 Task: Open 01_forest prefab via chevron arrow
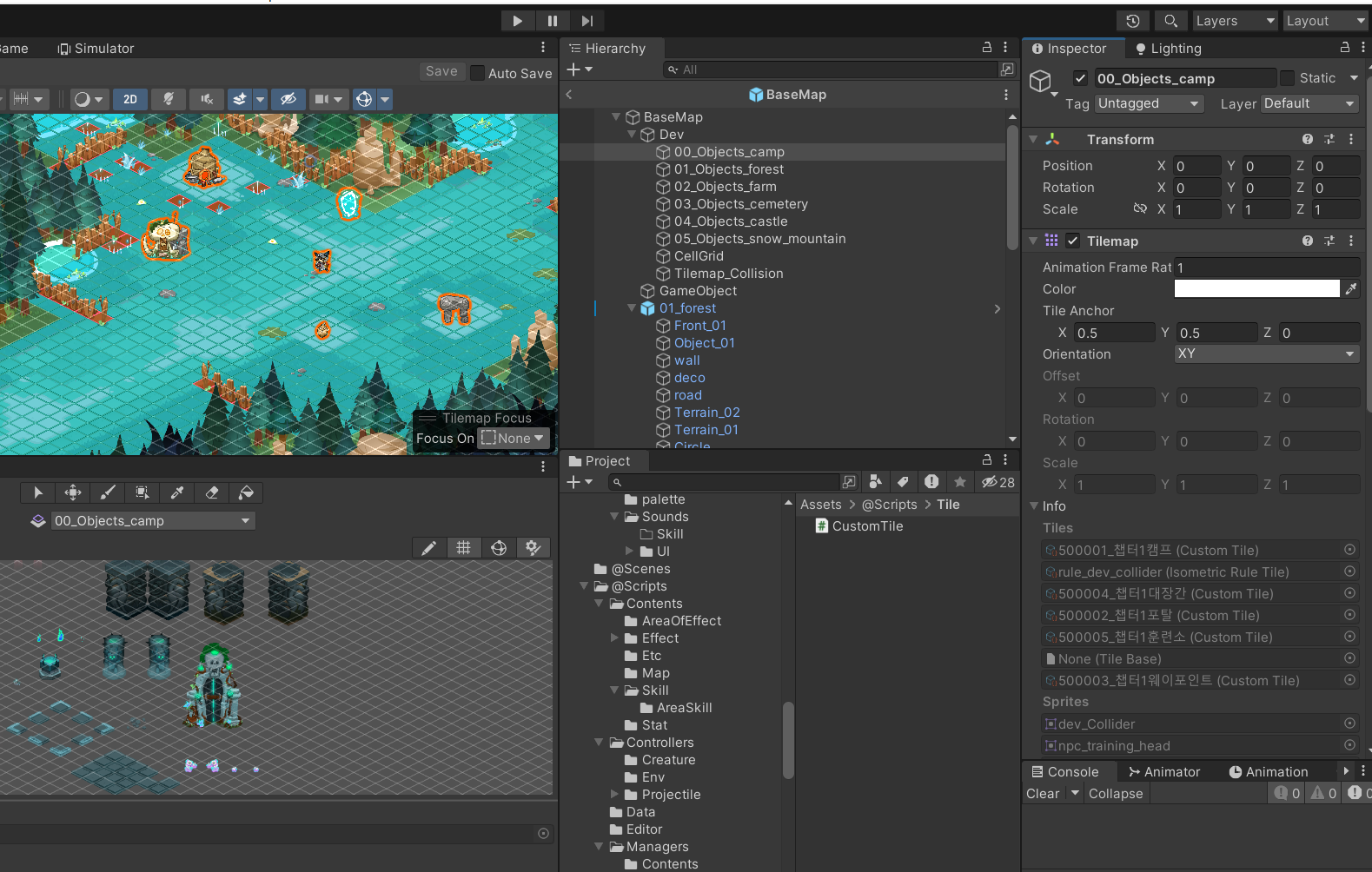[x=997, y=308]
